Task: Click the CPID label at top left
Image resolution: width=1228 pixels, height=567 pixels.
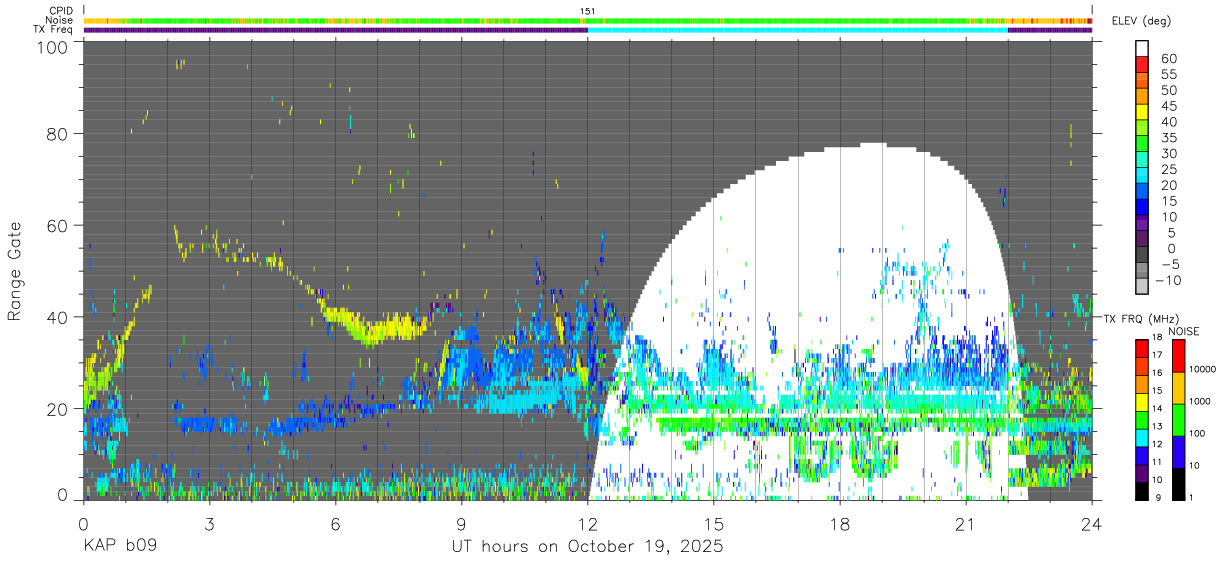Action: tap(63, 11)
